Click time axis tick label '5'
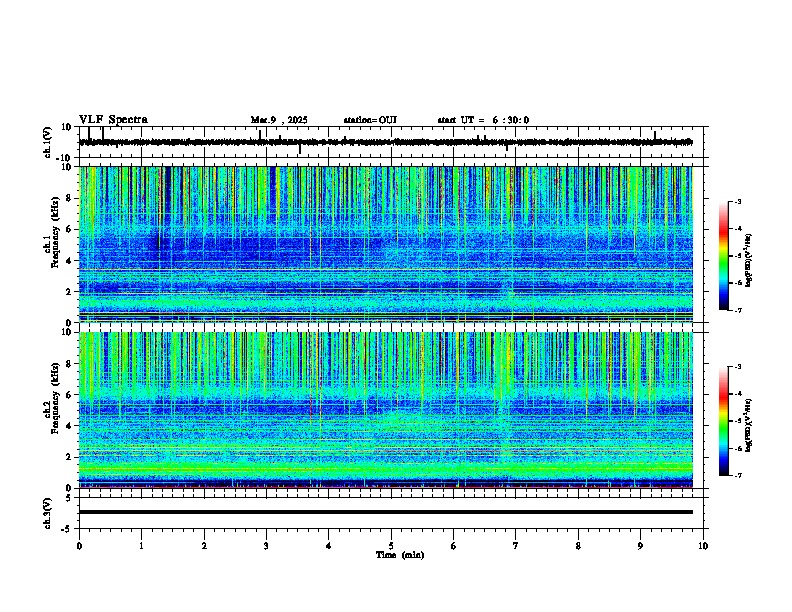Screen dimensions: 792x612 click(x=391, y=546)
